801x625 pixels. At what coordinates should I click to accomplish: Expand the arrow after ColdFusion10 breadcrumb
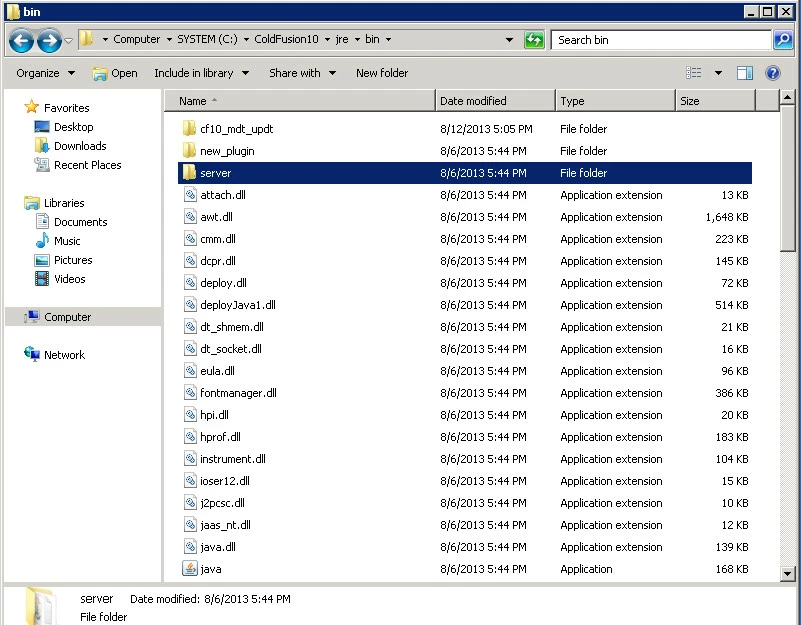coord(327,39)
